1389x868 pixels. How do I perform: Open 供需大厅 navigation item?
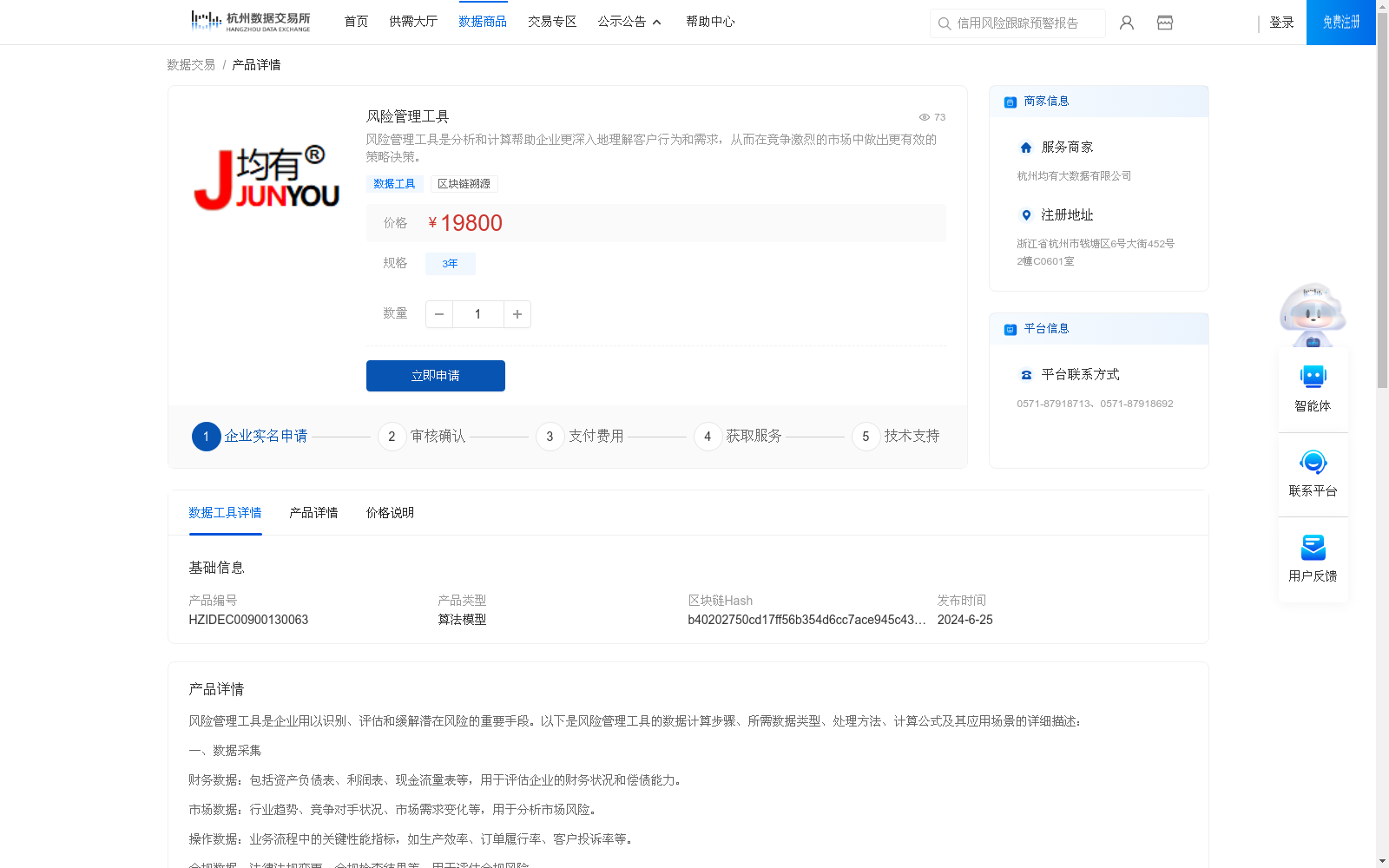point(413,22)
